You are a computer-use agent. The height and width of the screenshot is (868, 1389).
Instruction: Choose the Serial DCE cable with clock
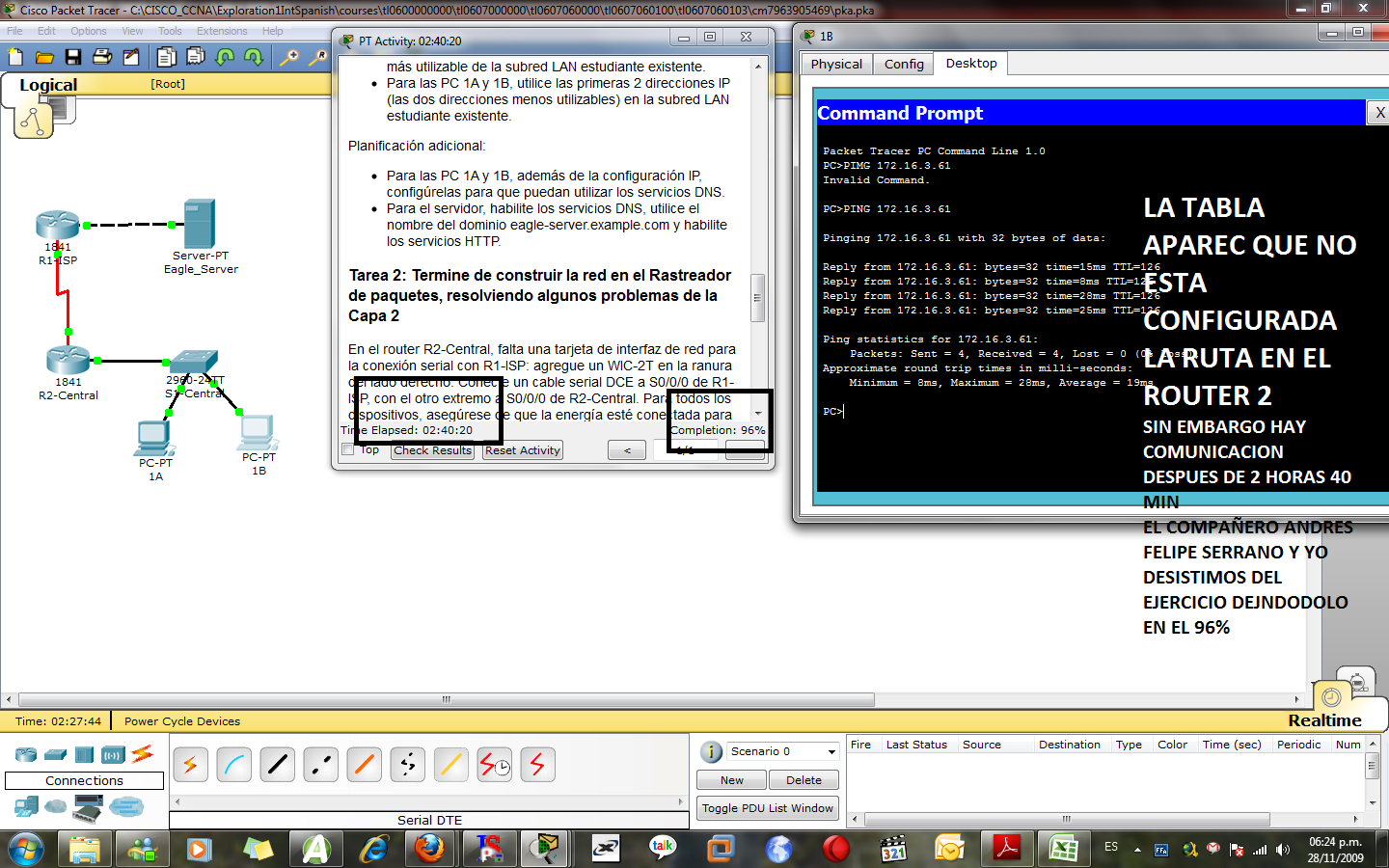tap(495, 765)
